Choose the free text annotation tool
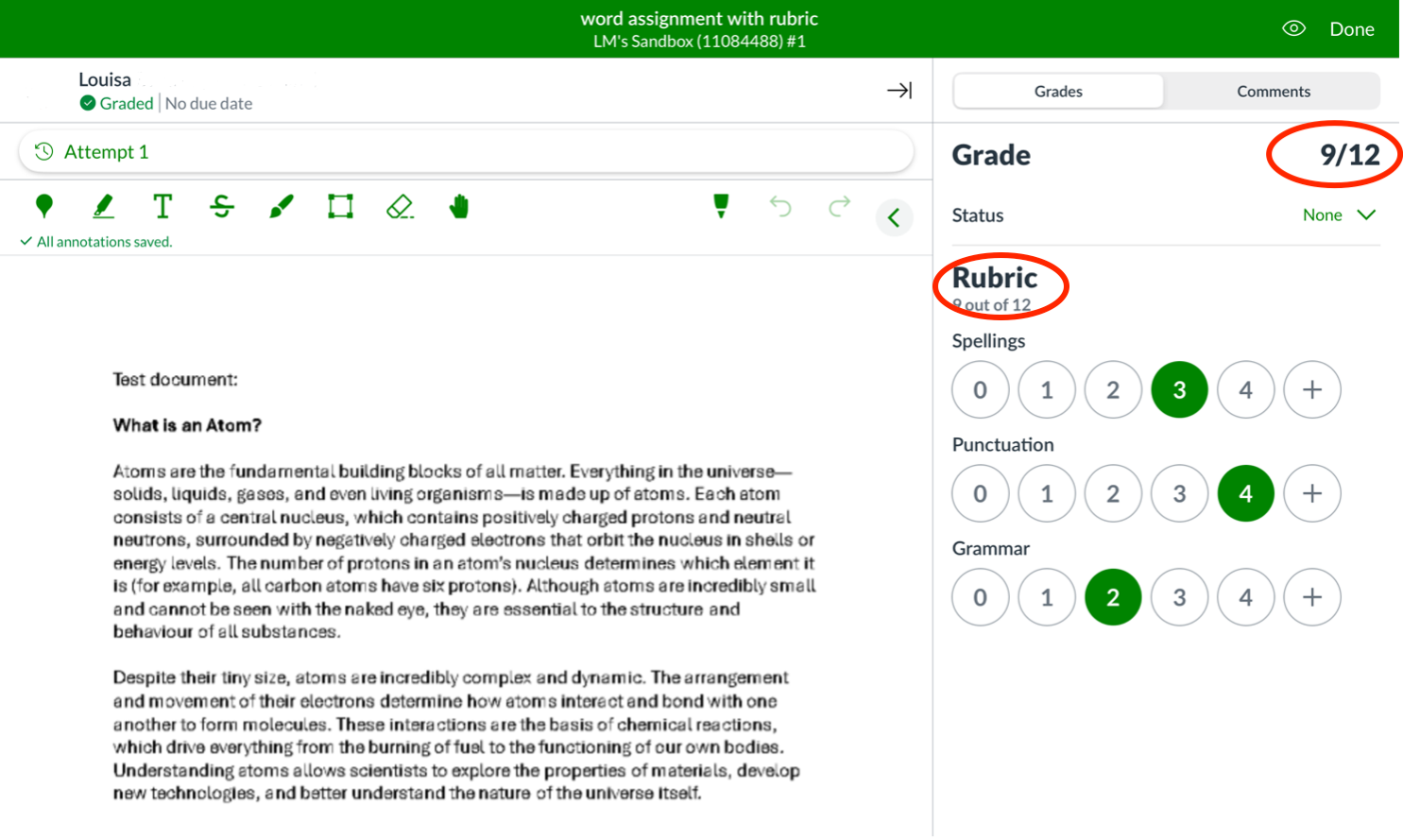Image resolution: width=1403 pixels, height=840 pixels. point(163,206)
